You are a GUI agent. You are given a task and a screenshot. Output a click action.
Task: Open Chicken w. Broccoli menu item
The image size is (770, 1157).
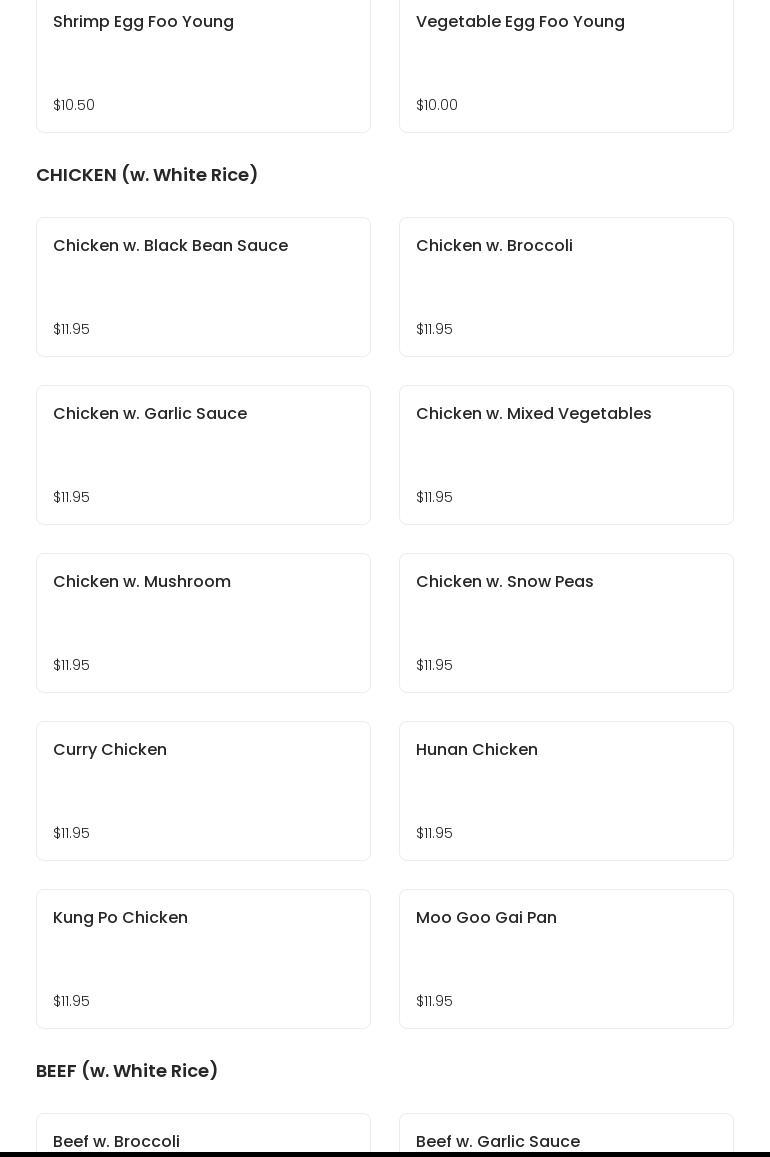(566, 287)
